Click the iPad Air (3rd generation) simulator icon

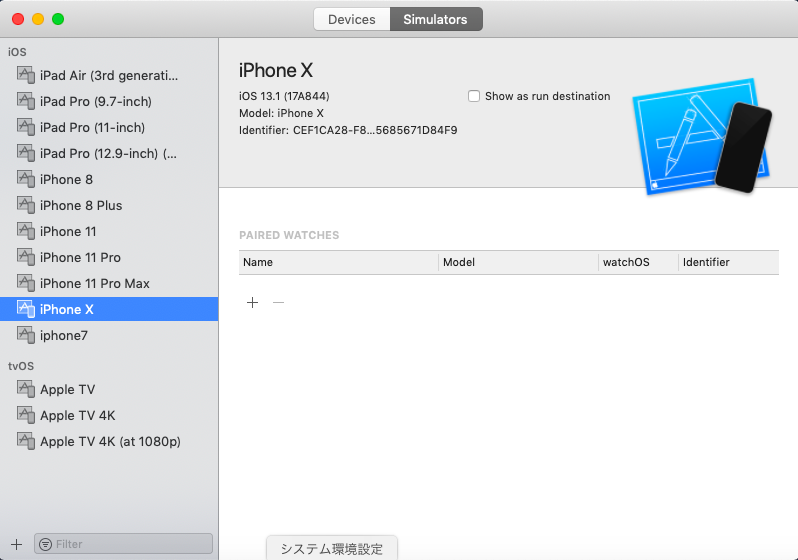point(25,75)
